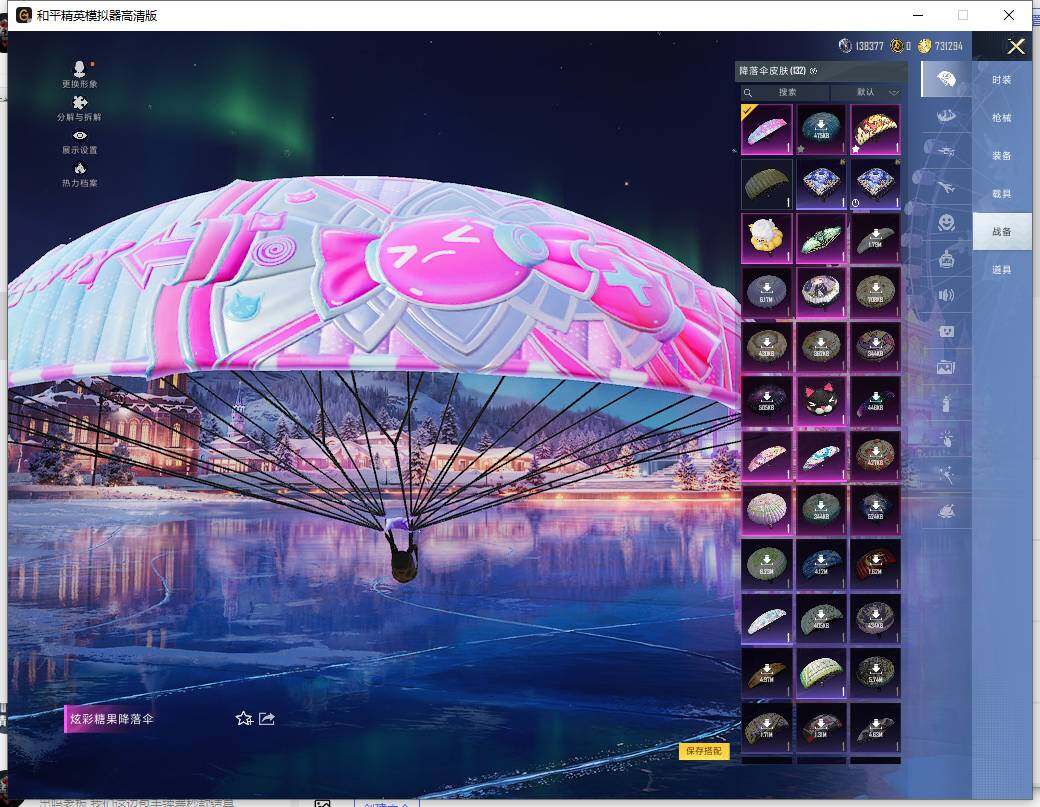Screen dimensions: 1040x807
Task: Switch to the 装备 equipment tab
Action: click(1002, 155)
